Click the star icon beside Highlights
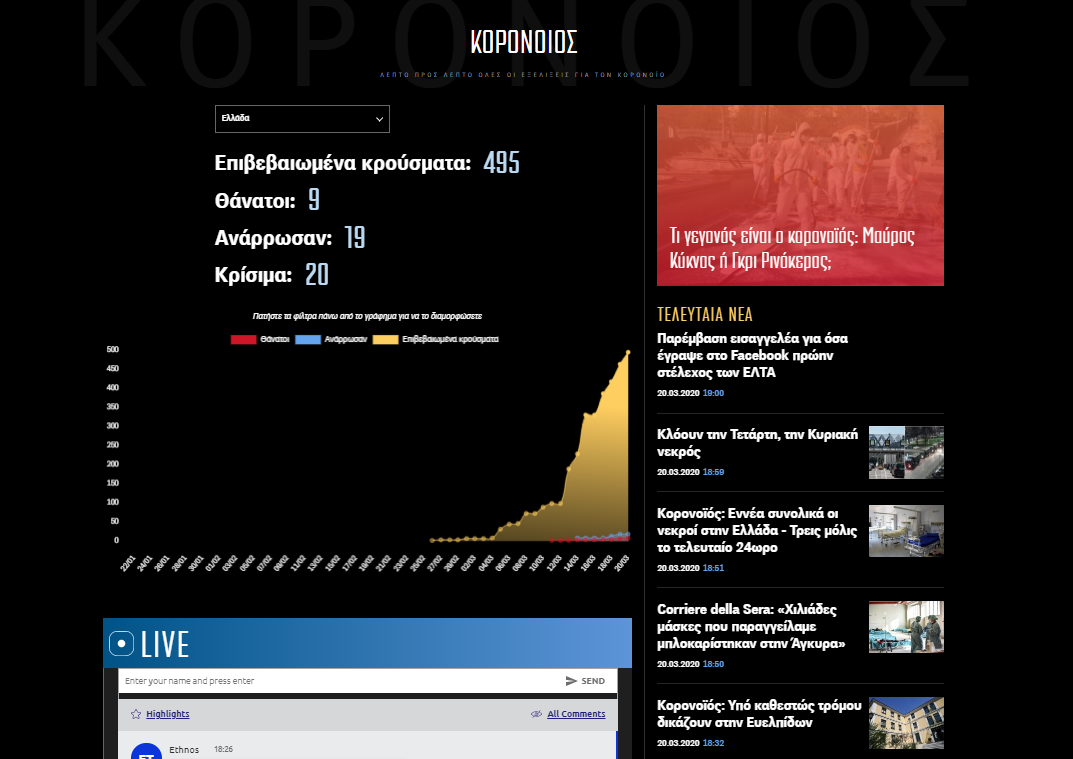The image size is (1073, 759). pyautogui.click(x=136, y=714)
